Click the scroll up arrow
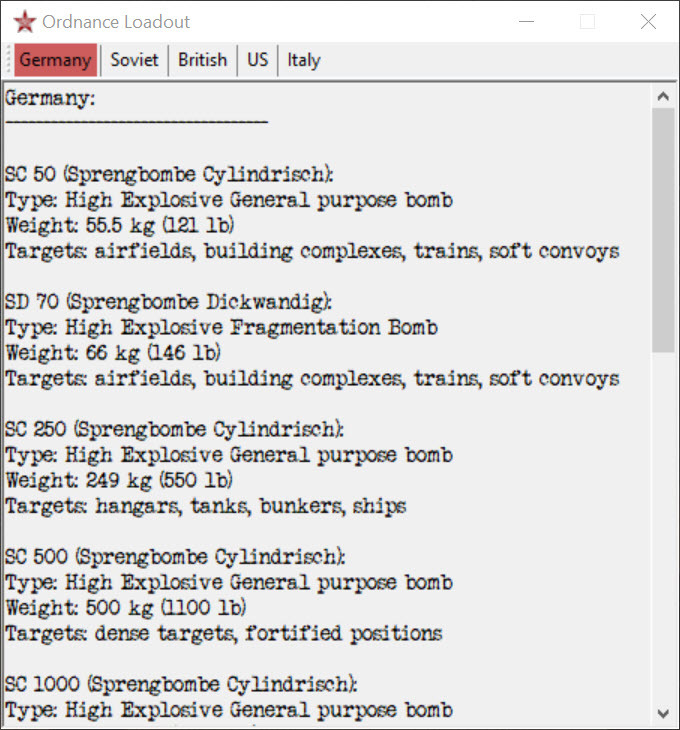This screenshot has height=730, width=680. click(662, 97)
